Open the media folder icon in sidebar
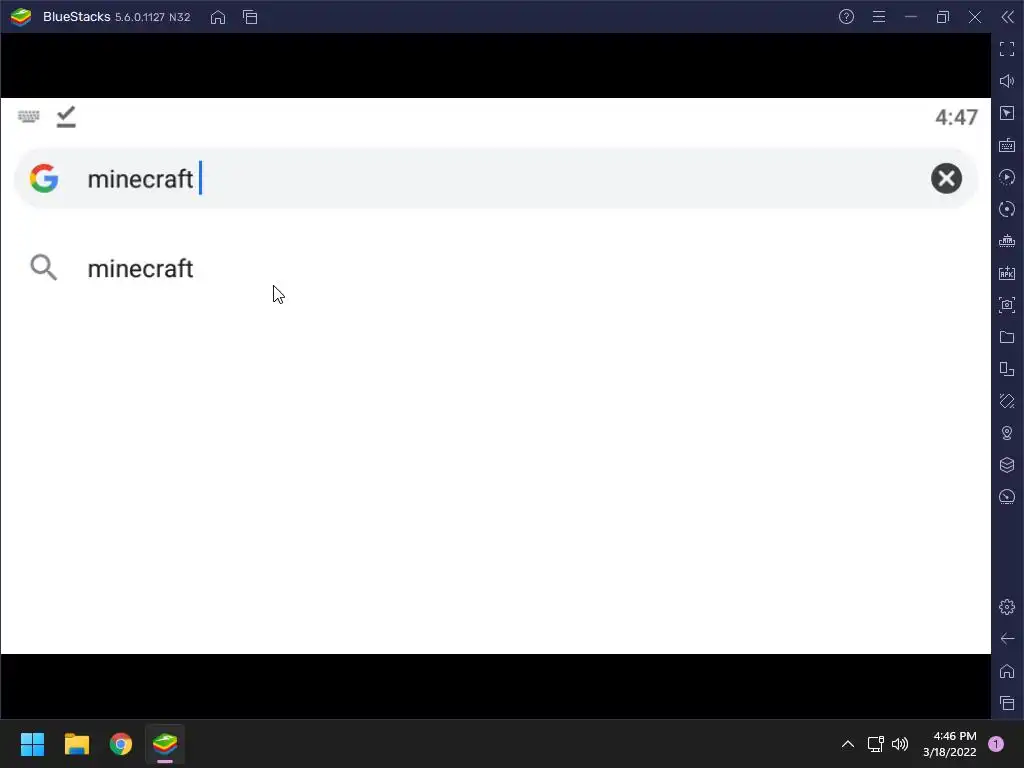 pos(1007,337)
